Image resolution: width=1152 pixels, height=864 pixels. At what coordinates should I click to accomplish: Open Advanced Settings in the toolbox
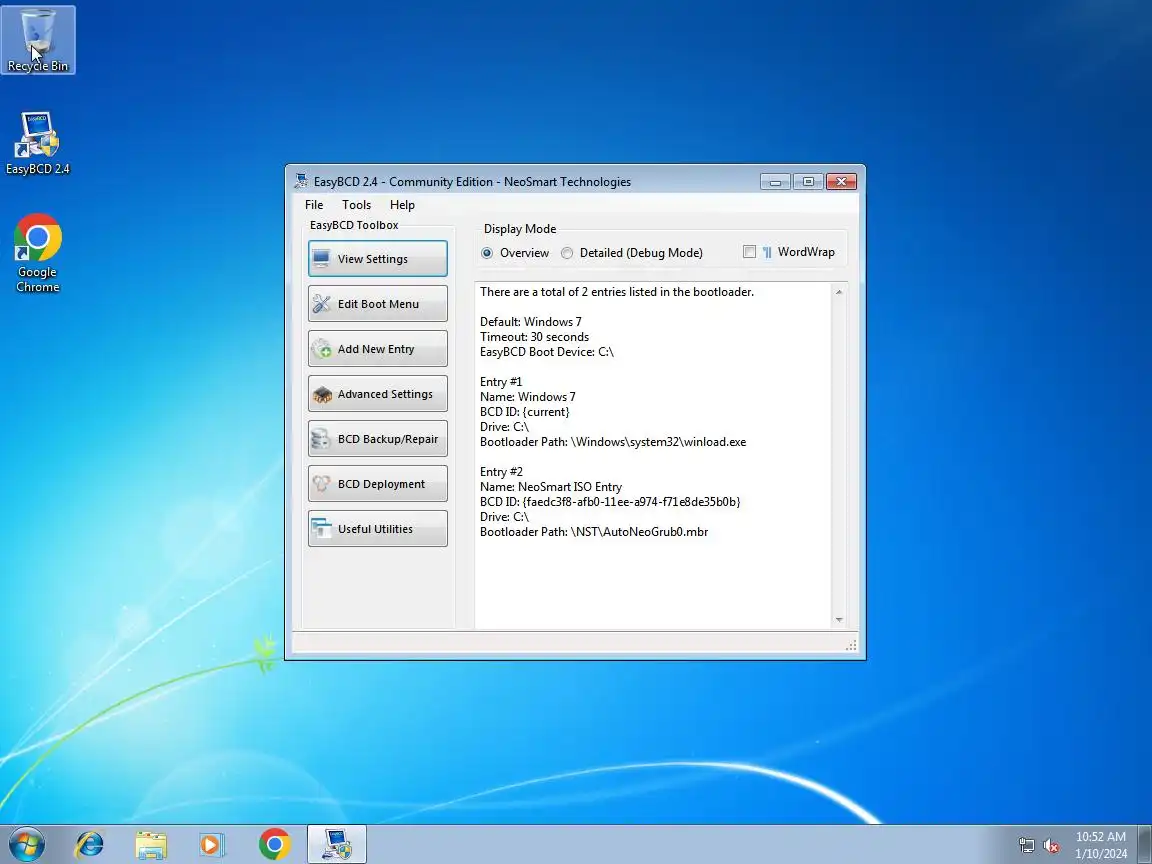point(378,394)
